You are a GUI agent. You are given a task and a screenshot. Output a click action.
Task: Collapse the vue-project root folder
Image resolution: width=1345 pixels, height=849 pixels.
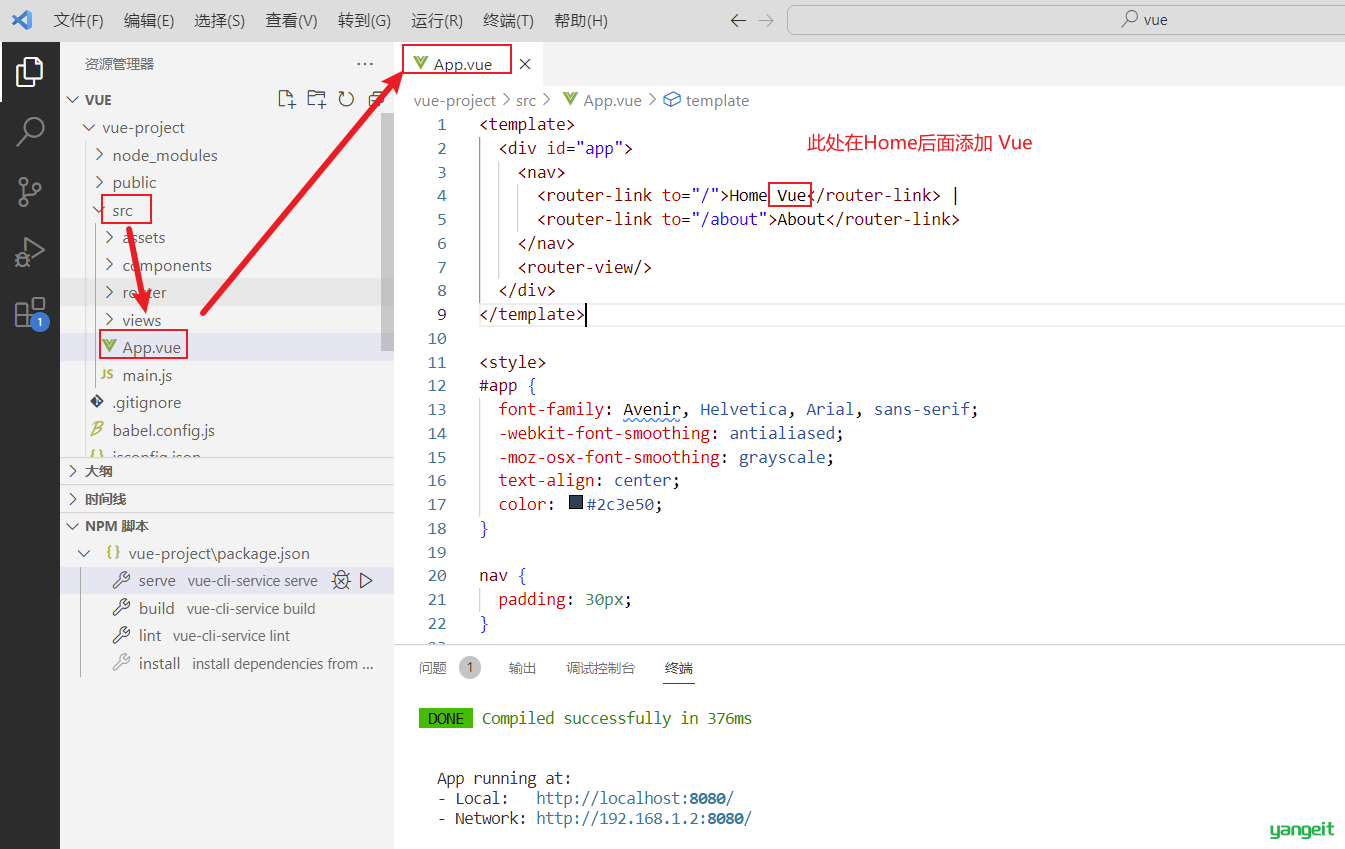(x=89, y=127)
